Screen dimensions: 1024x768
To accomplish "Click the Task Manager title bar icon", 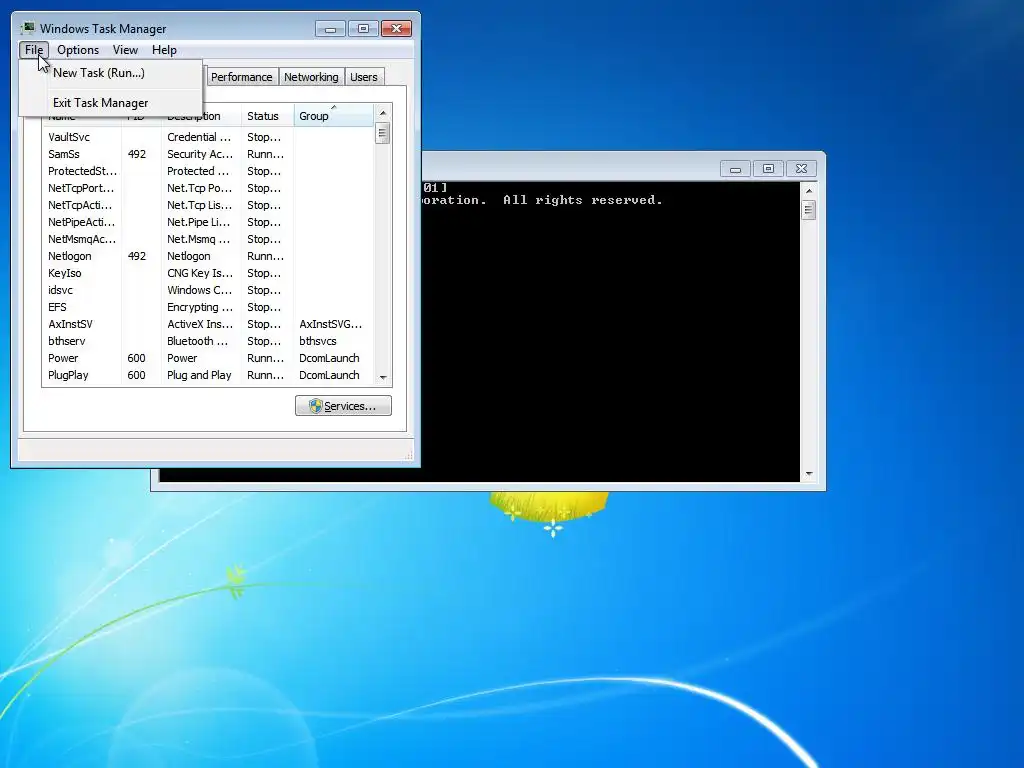I will [x=27, y=28].
